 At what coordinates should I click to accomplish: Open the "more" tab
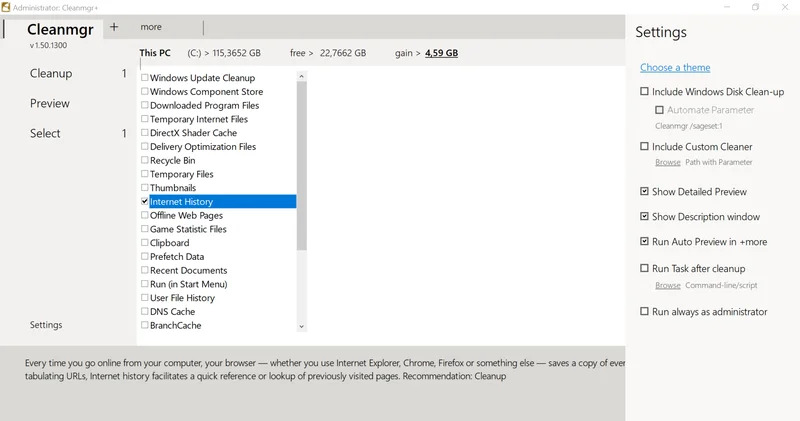point(151,27)
